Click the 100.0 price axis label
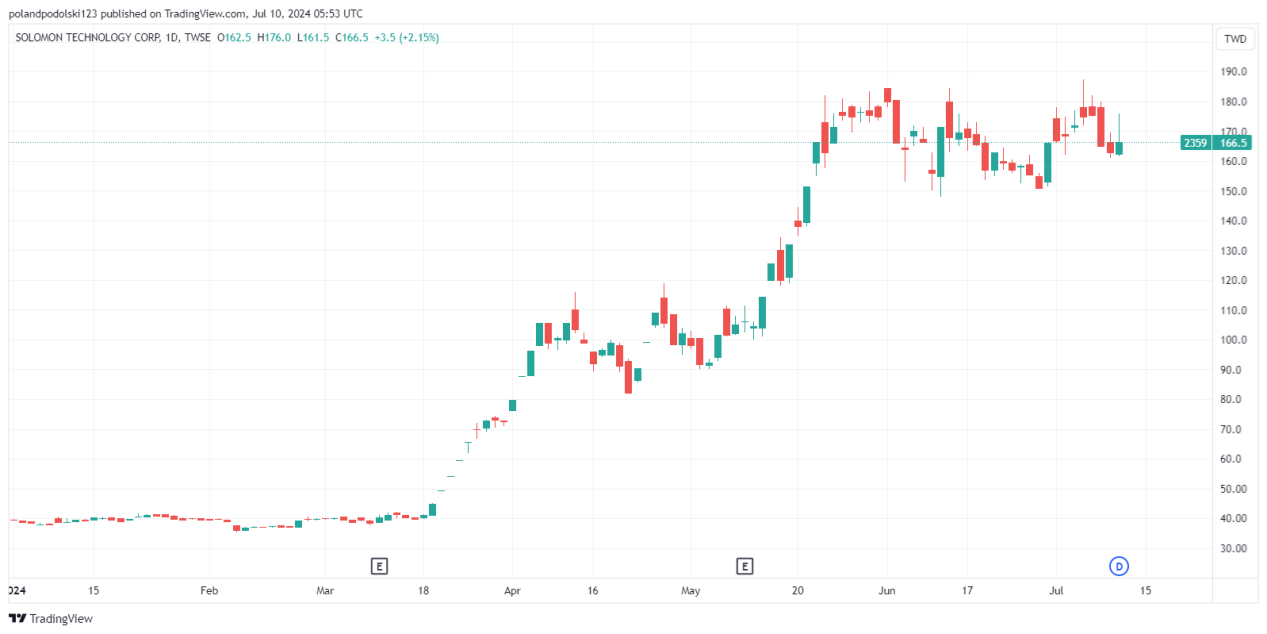Image resolution: width=1267 pixels, height=634 pixels. coord(1232,340)
